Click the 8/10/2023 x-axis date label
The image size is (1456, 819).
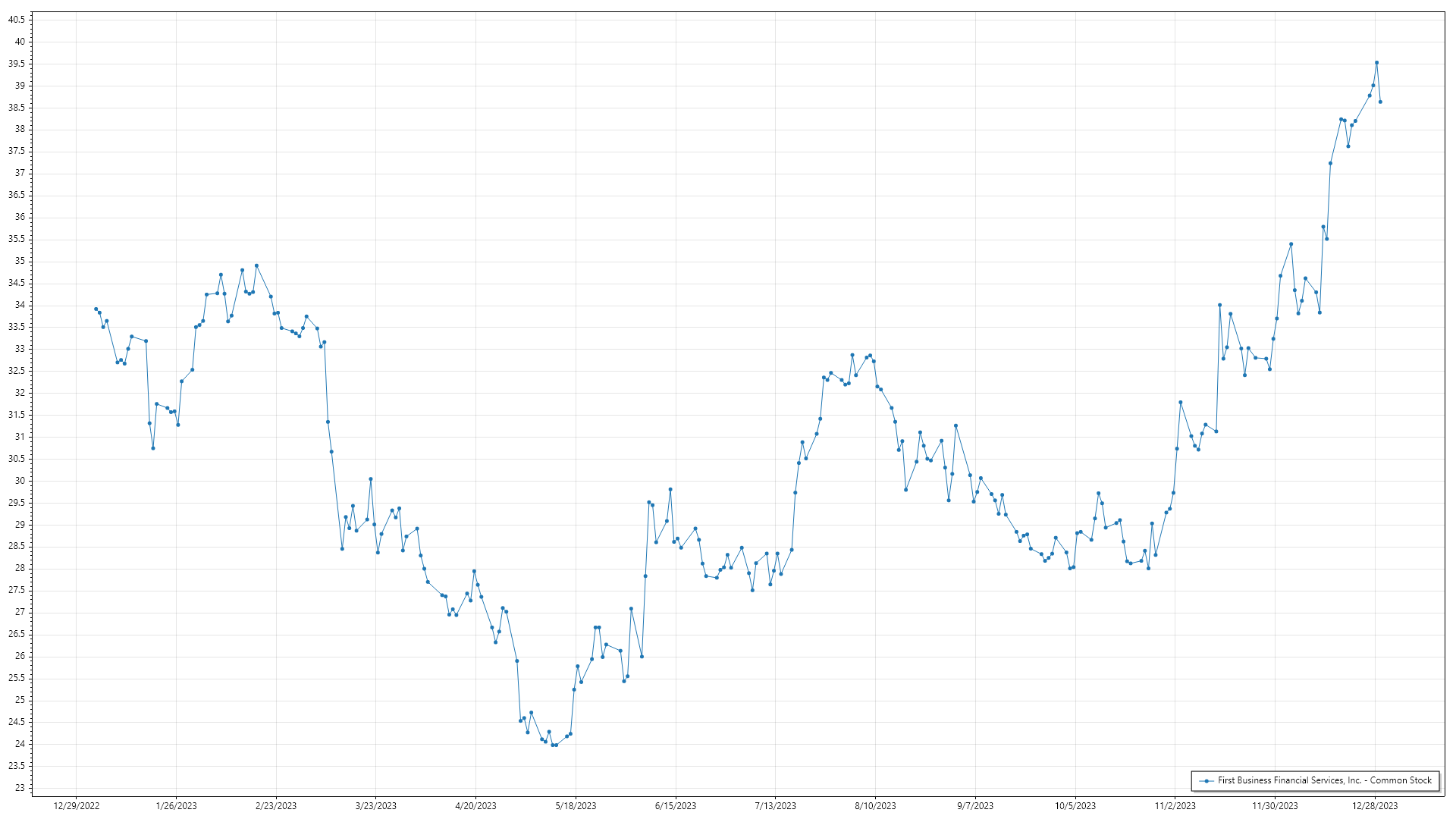pos(875,805)
